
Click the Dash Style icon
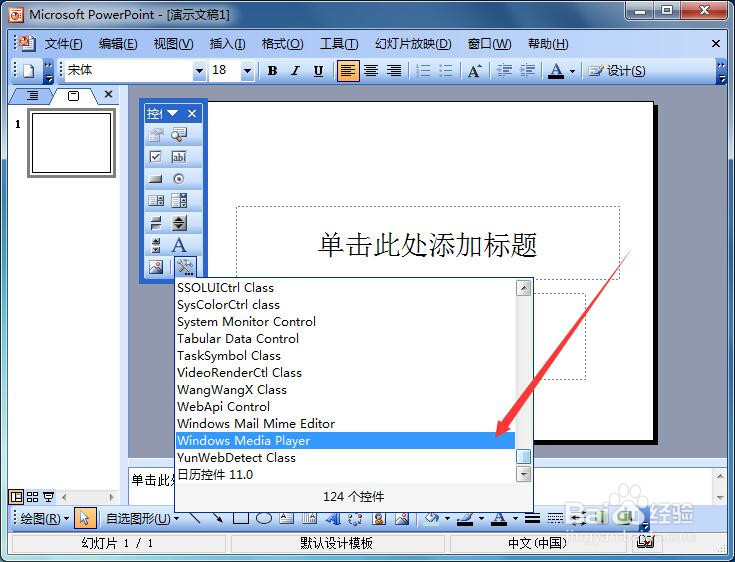pyautogui.click(x=555, y=518)
